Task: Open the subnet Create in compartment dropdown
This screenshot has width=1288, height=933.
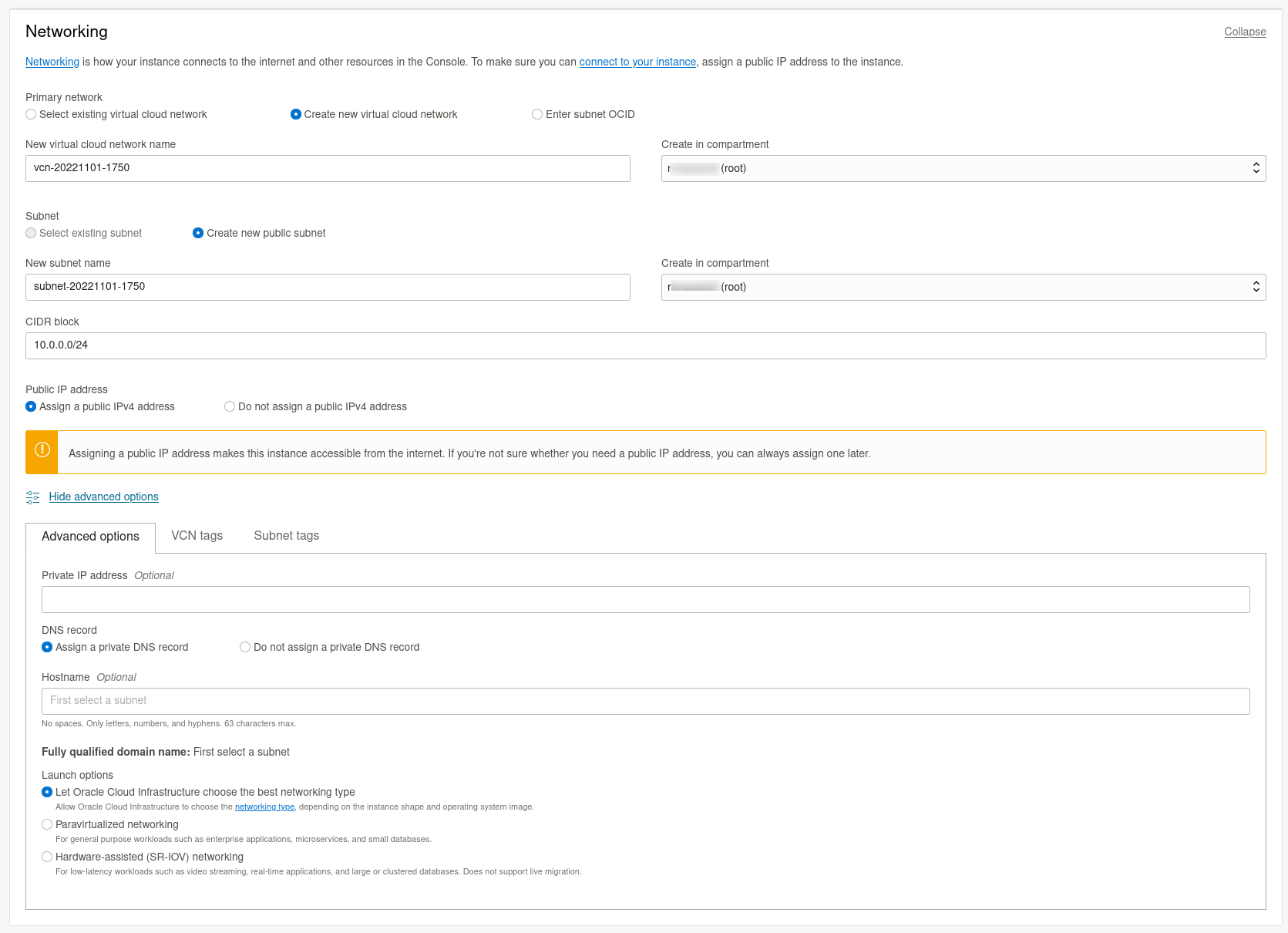Action: click(963, 287)
